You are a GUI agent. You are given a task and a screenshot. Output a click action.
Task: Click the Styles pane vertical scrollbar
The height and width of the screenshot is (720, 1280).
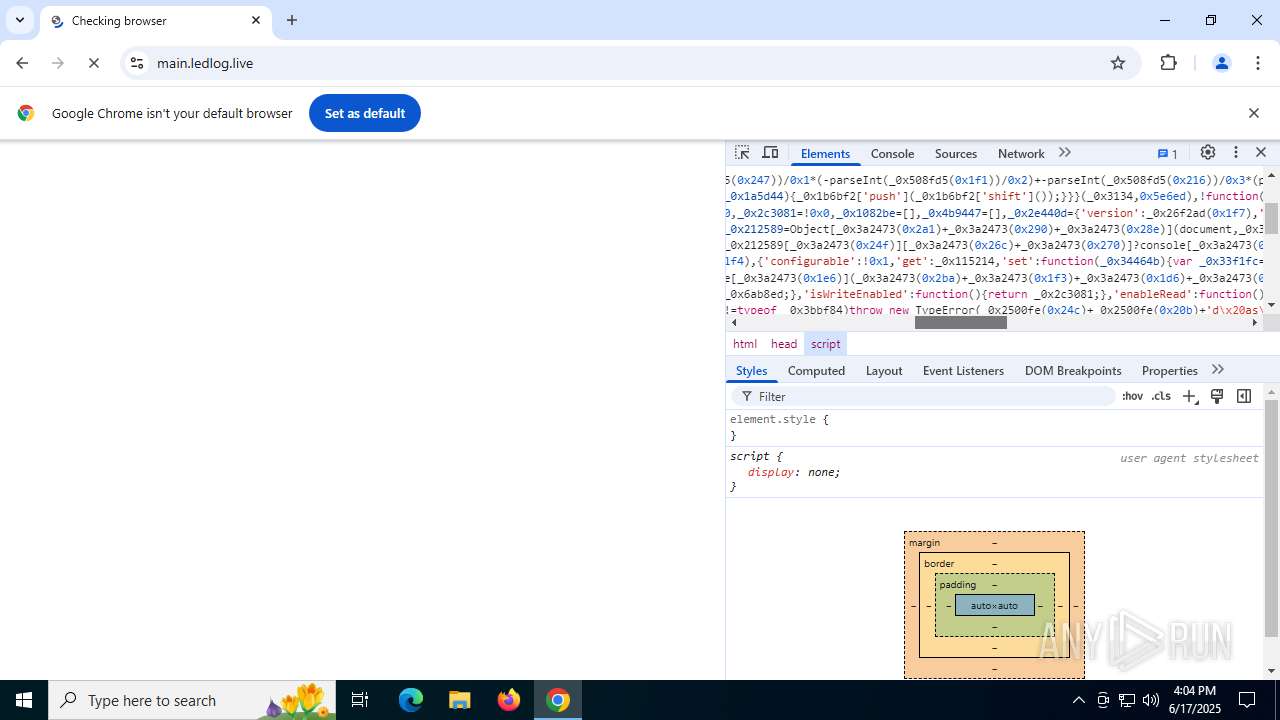[1271, 518]
